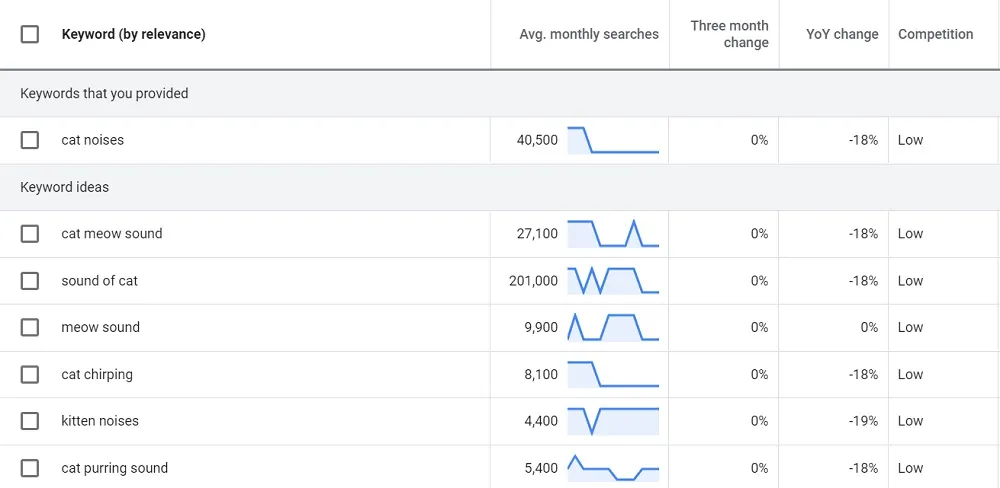This screenshot has height=488, width=1000.
Task: Open the cat noises trend sparkline
Action: pos(613,140)
